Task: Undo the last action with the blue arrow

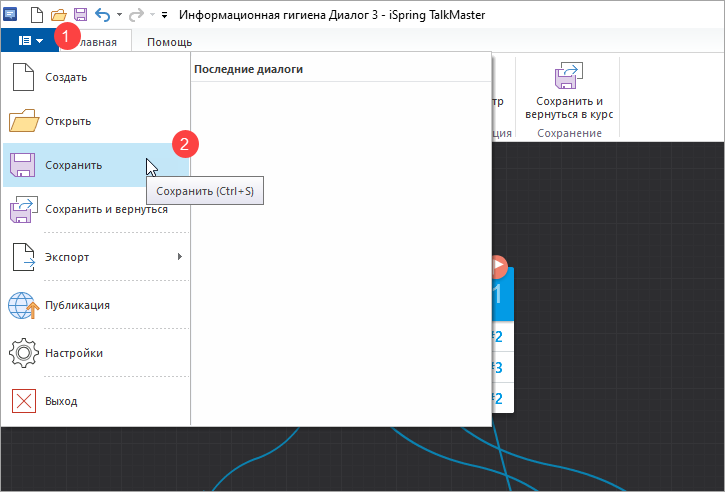Action: click(102, 15)
